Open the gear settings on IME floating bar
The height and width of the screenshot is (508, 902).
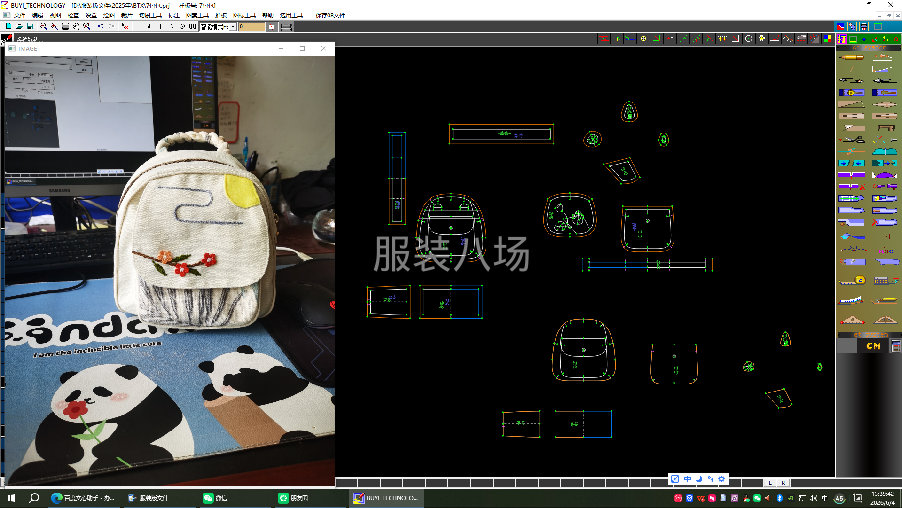click(x=721, y=479)
